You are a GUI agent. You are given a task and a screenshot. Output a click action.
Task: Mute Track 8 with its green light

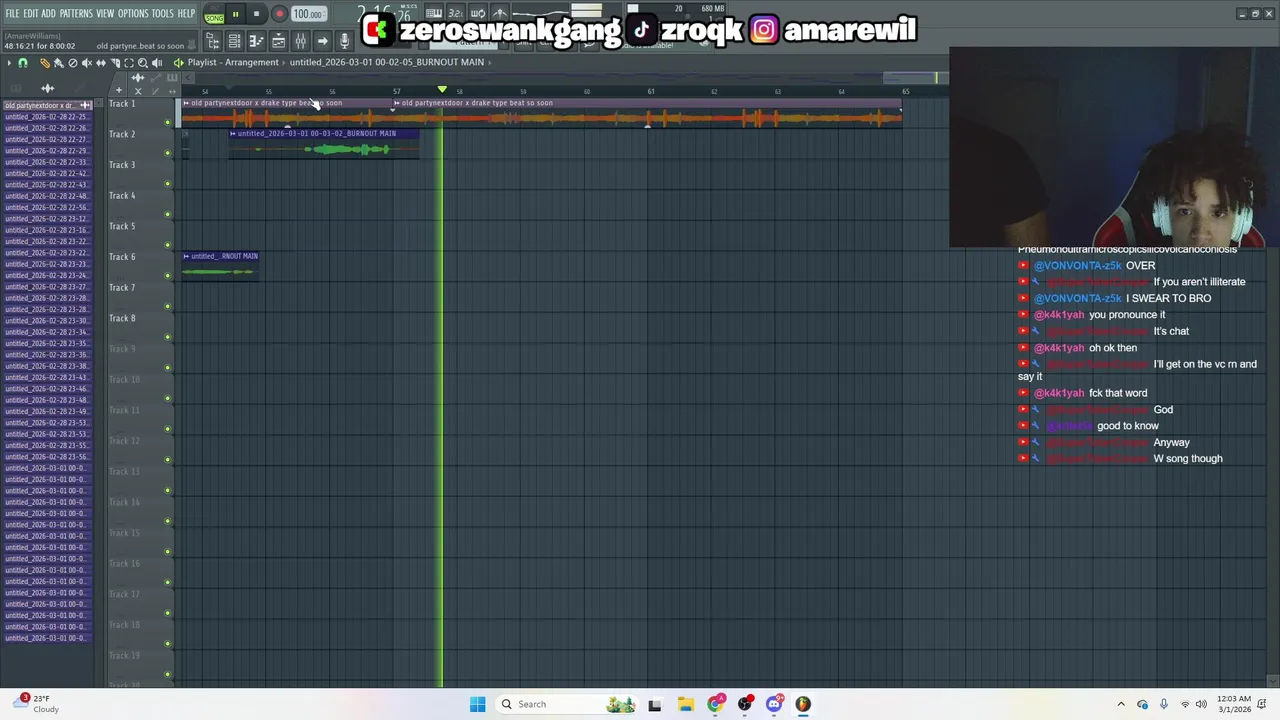pyautogui.click(x=168, y=337)
